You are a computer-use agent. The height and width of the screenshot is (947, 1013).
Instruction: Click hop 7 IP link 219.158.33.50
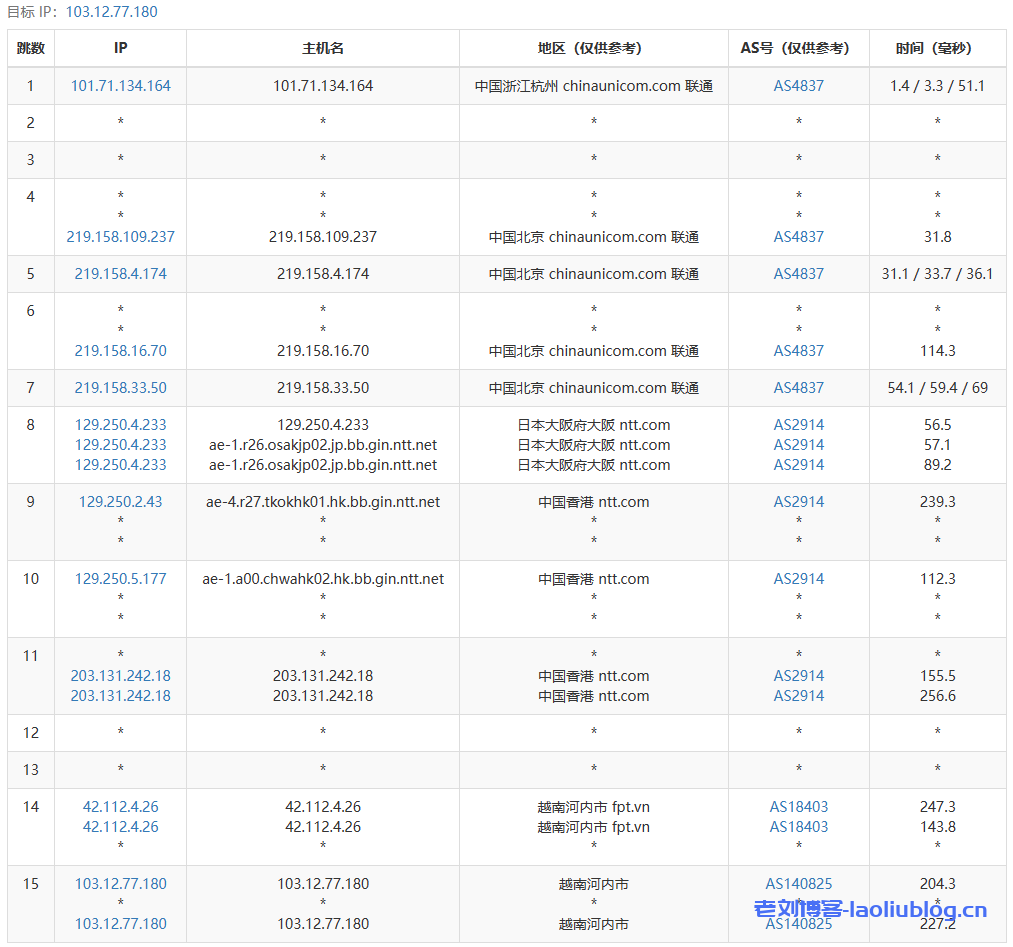120,388
